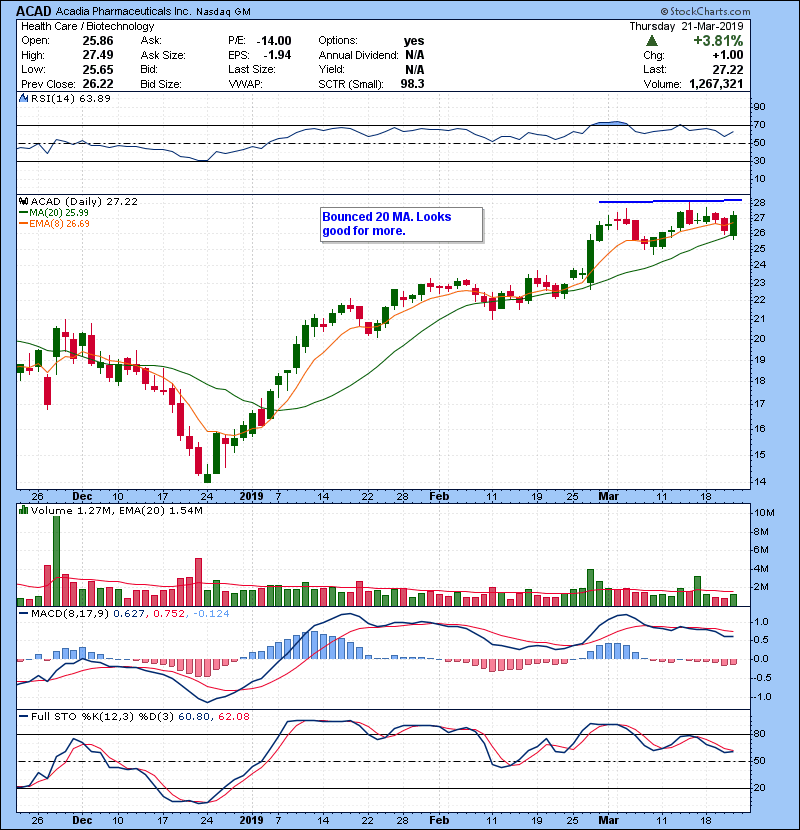
Task: Click the 10M volume axis label
Action: point(765,513)
